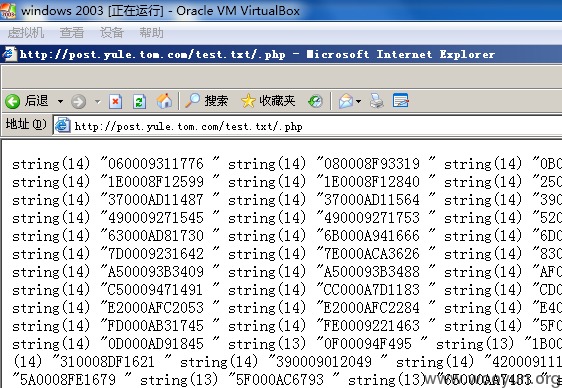Open the VirtualBox 设备 menu
Screen dimensions: 562x388
click(111, 33)
